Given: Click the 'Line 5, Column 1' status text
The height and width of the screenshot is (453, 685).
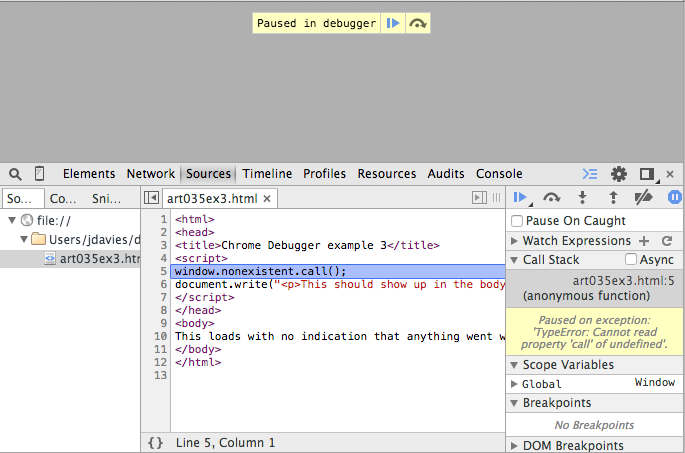Looking at the screenshot, I should tap(225, 443).
